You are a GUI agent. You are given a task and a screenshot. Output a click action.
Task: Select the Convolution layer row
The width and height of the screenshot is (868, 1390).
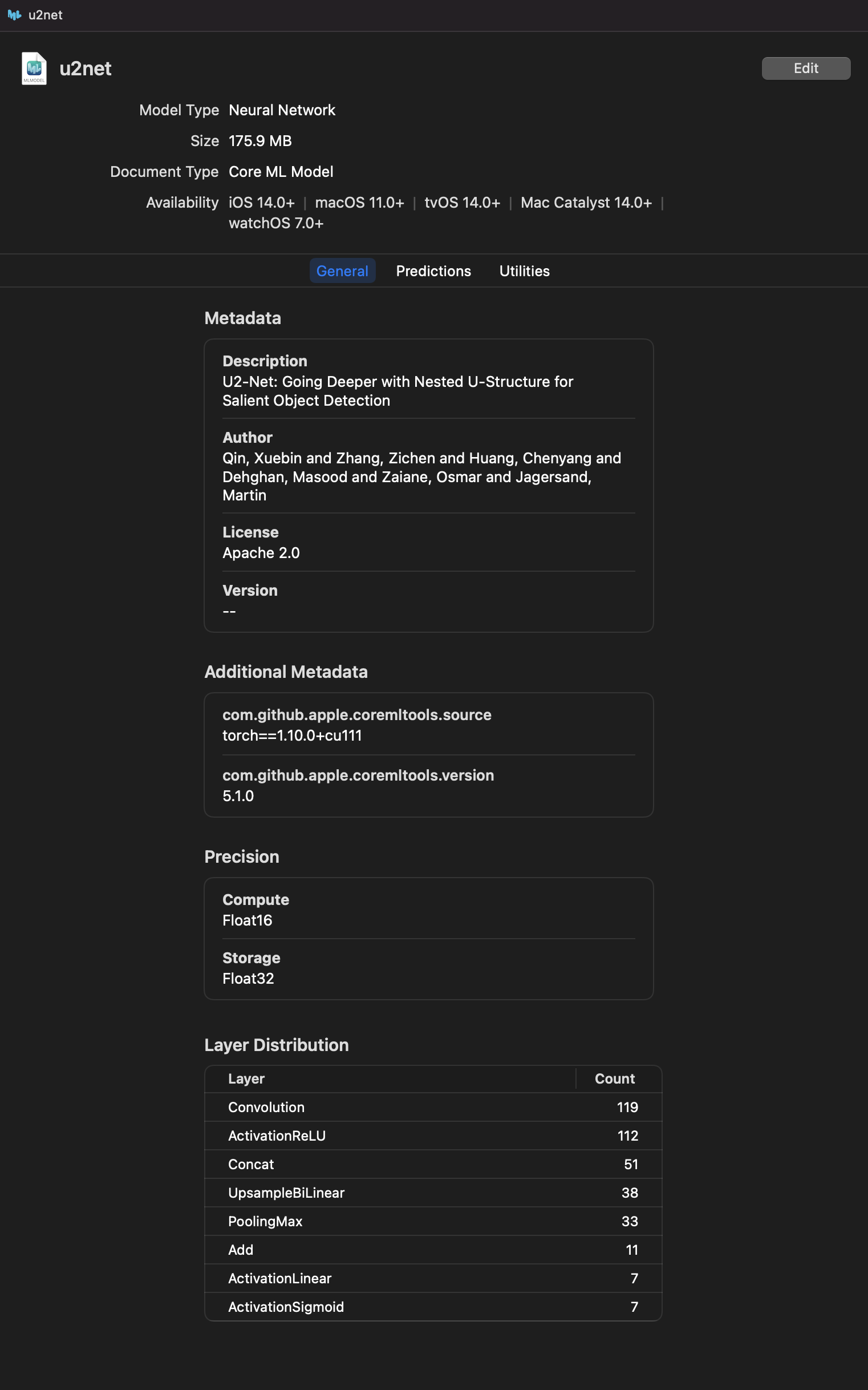coord(433,1108)
